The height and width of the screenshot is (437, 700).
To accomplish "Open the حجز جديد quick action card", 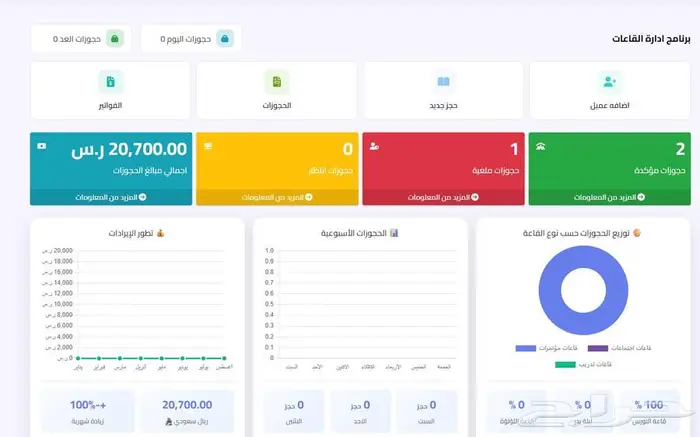I will (x=443, y=91).
